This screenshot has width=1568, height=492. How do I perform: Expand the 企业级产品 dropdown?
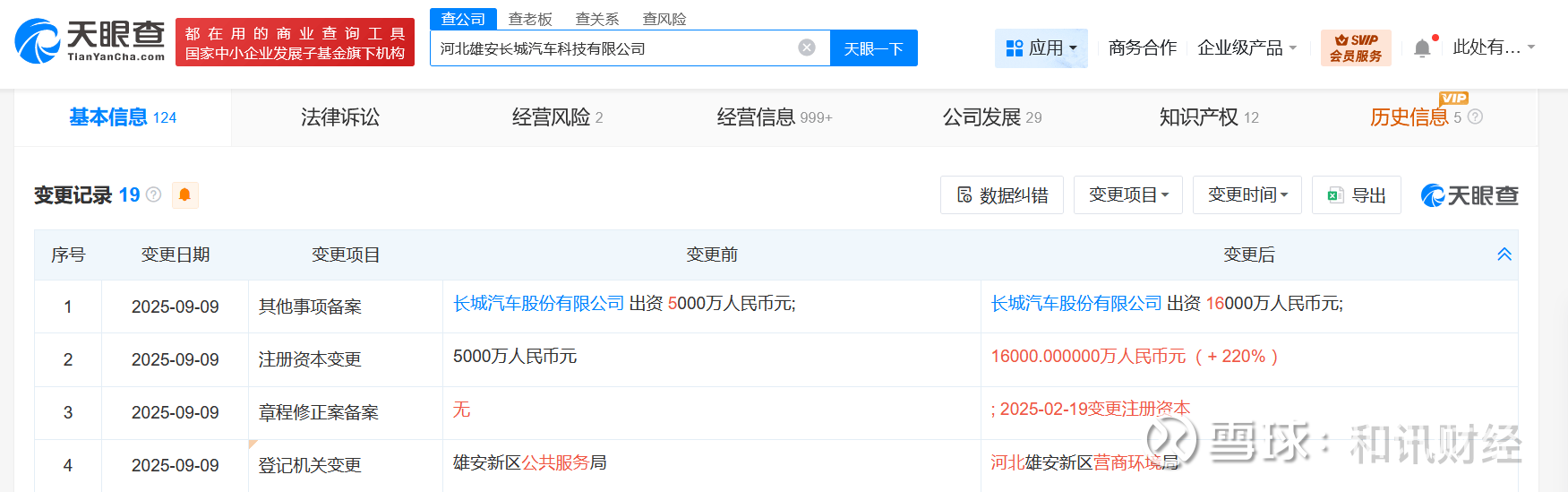[x=1247, y=47]
